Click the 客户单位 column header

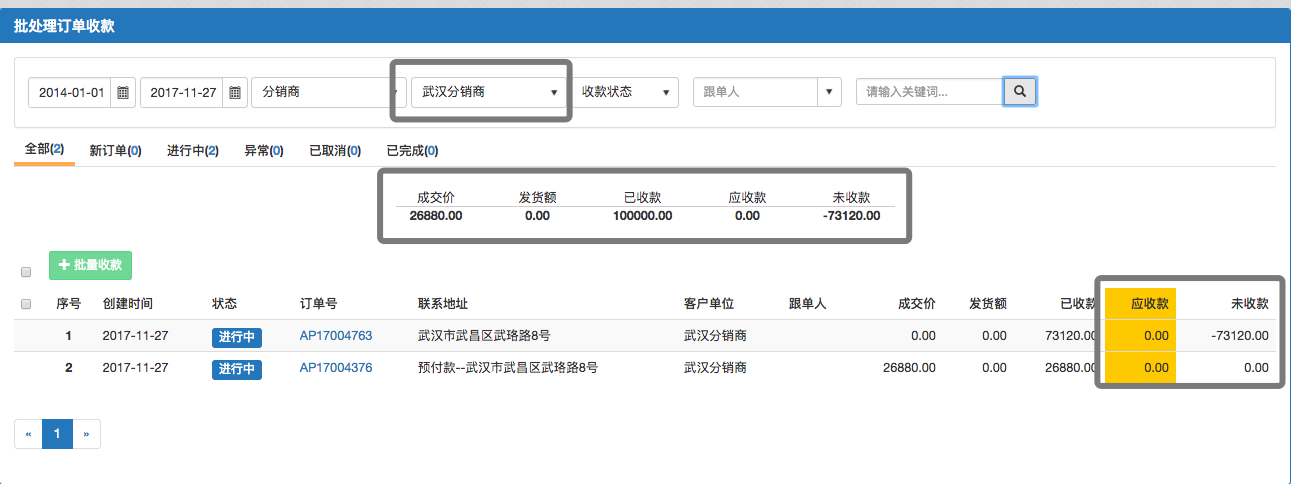point(709,303)
